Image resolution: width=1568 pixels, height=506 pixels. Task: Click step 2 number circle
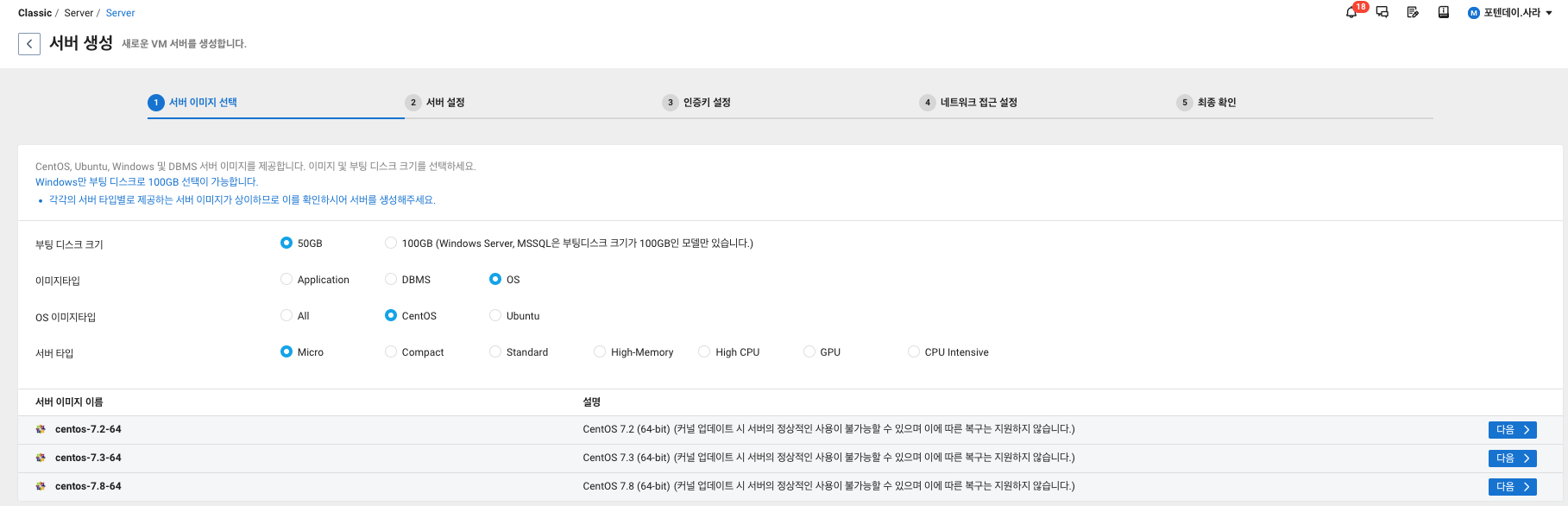point(413,103)
